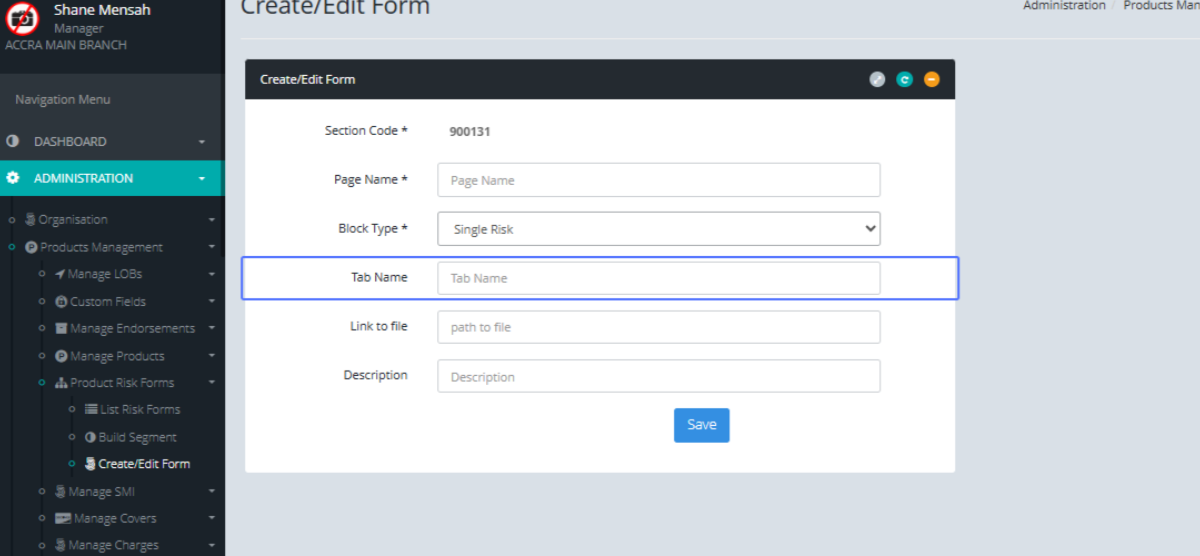1200x556 pixels.
Task: Click the user avatar logo
Action: click(23, 19)
